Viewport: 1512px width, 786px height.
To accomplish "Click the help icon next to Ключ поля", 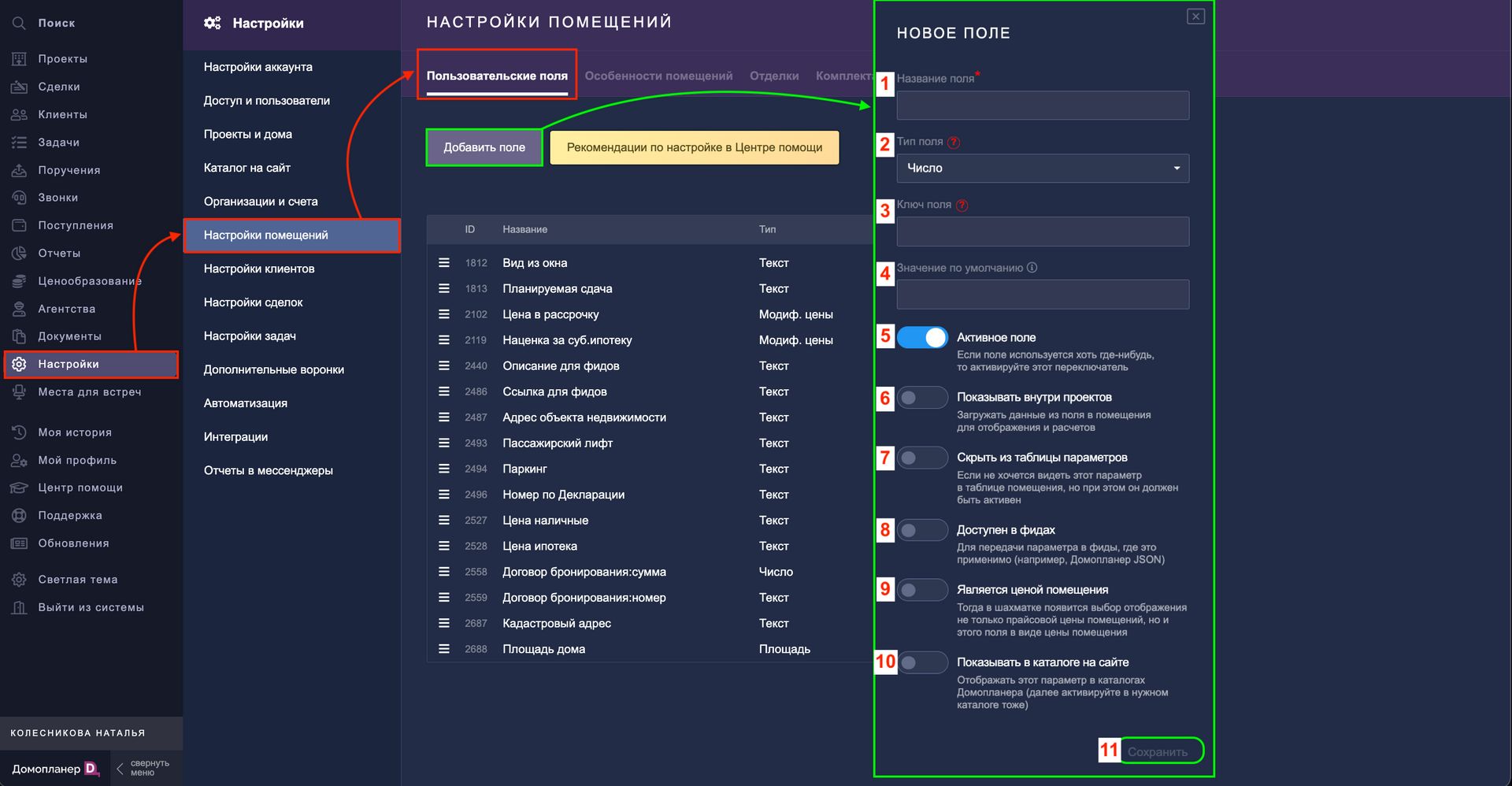I will (962, 206).
